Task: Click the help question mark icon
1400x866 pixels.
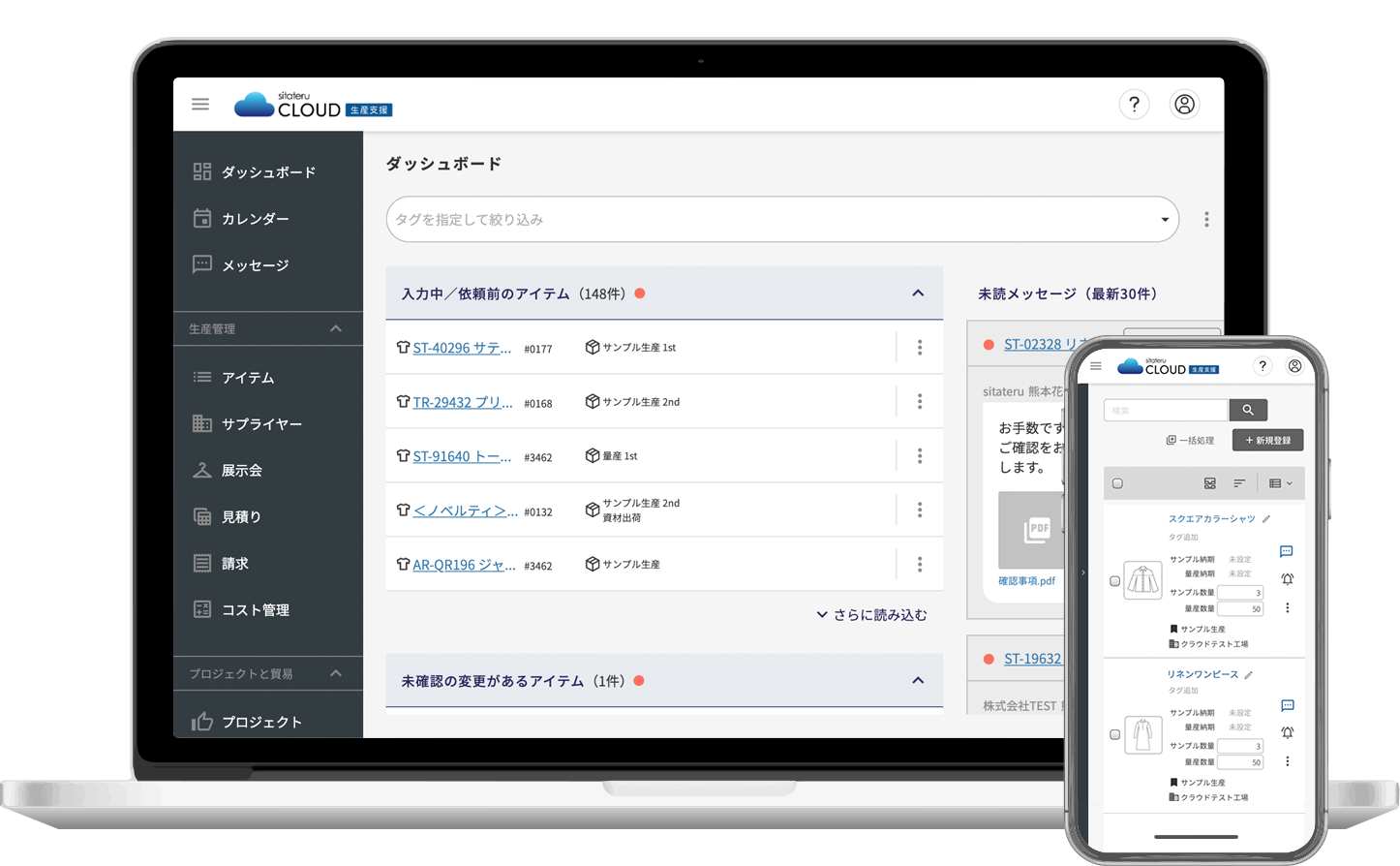Action: [x=1134, y=104]
